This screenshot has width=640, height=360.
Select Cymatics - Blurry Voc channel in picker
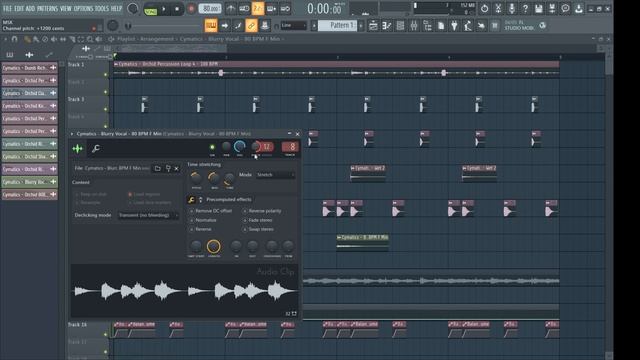click(30, 182)
